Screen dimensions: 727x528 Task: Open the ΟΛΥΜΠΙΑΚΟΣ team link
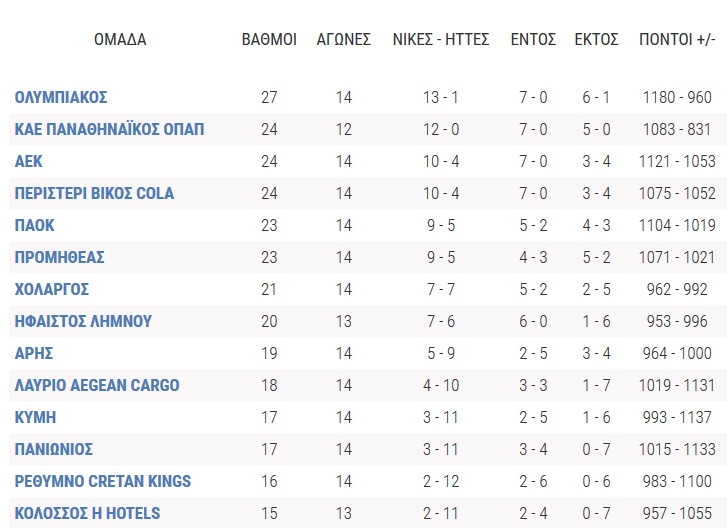(x=61, y=97)
